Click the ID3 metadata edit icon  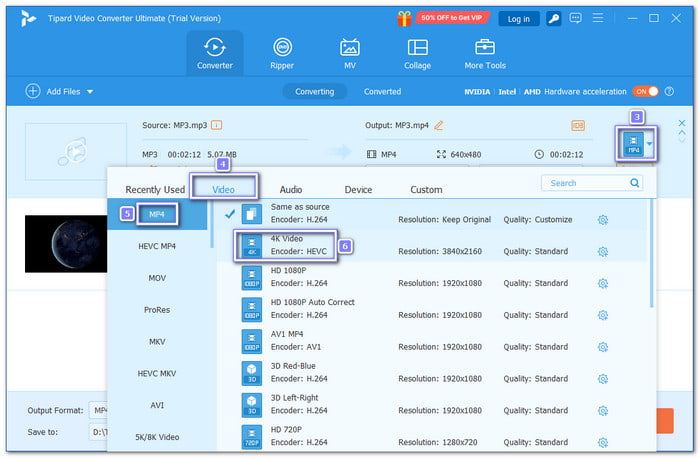(578, 125)
